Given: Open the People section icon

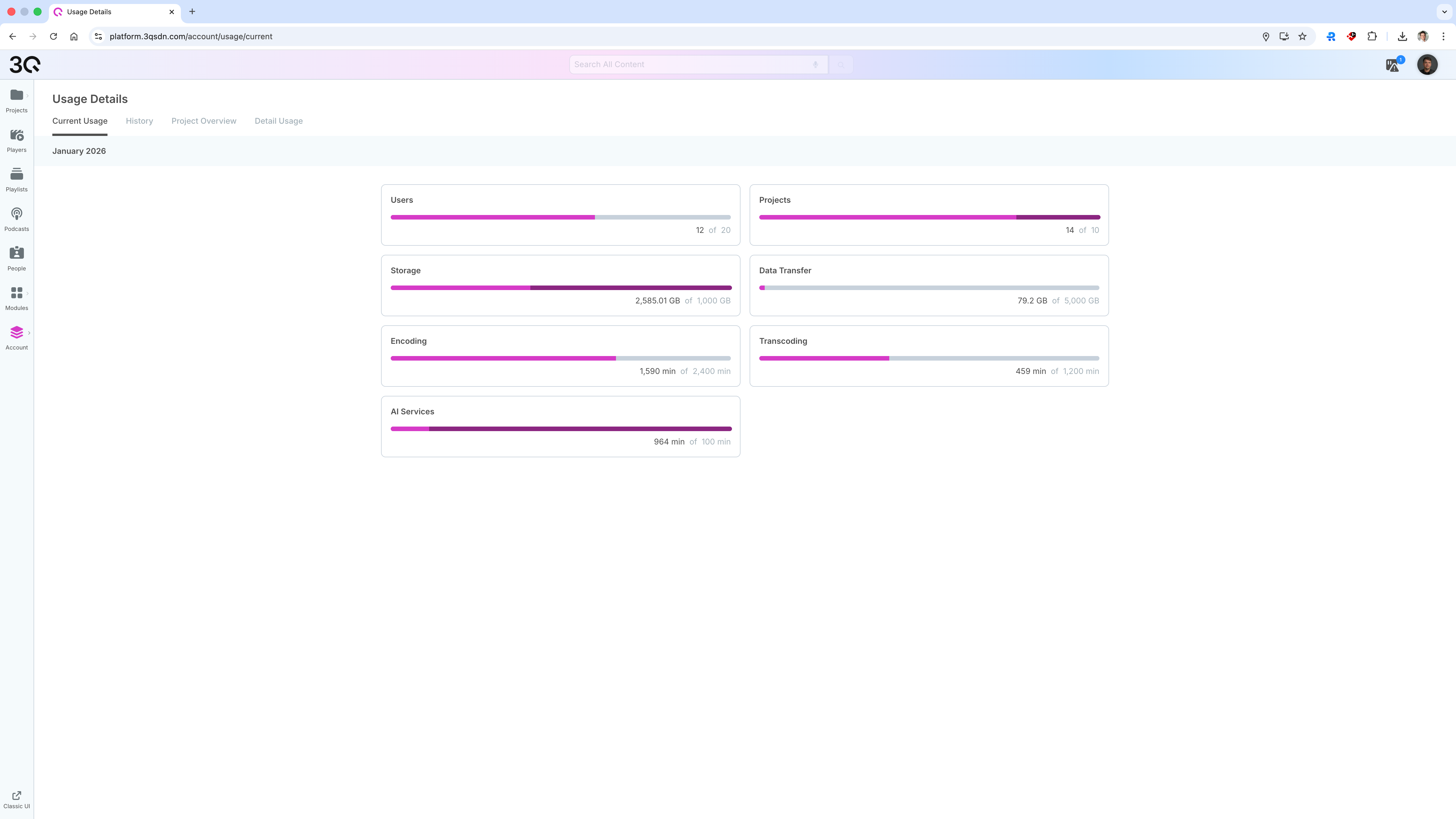Looking at the screenshot, I should coord(16,253).
